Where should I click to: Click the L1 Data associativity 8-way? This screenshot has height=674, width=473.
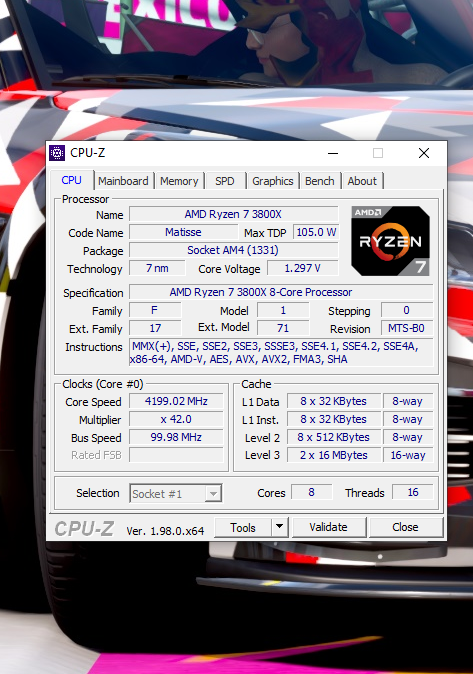tap(408, 401)
